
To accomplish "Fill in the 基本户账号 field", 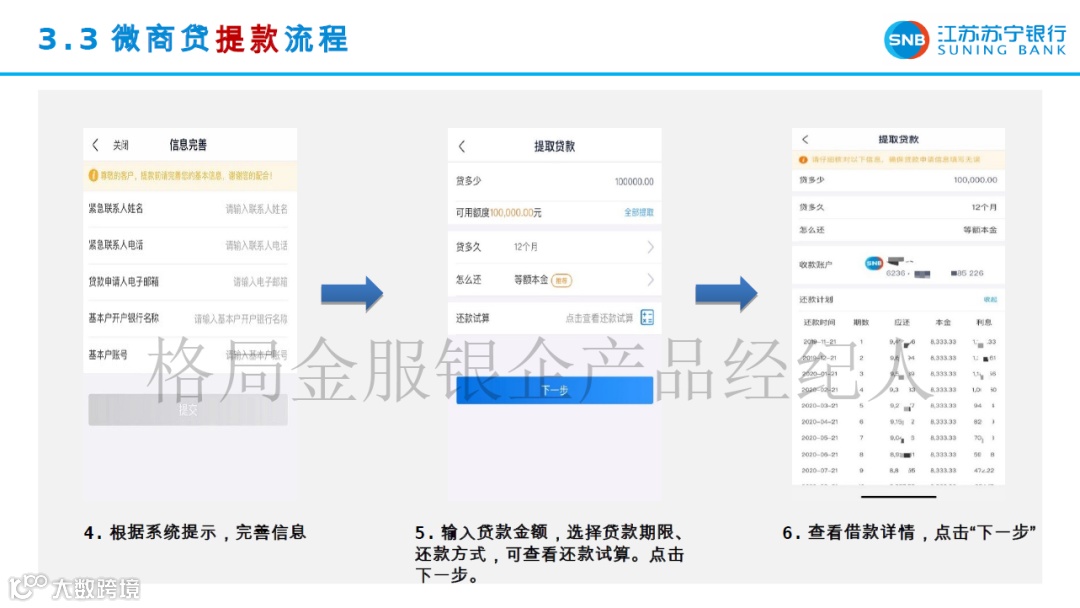I will [188, 355].
